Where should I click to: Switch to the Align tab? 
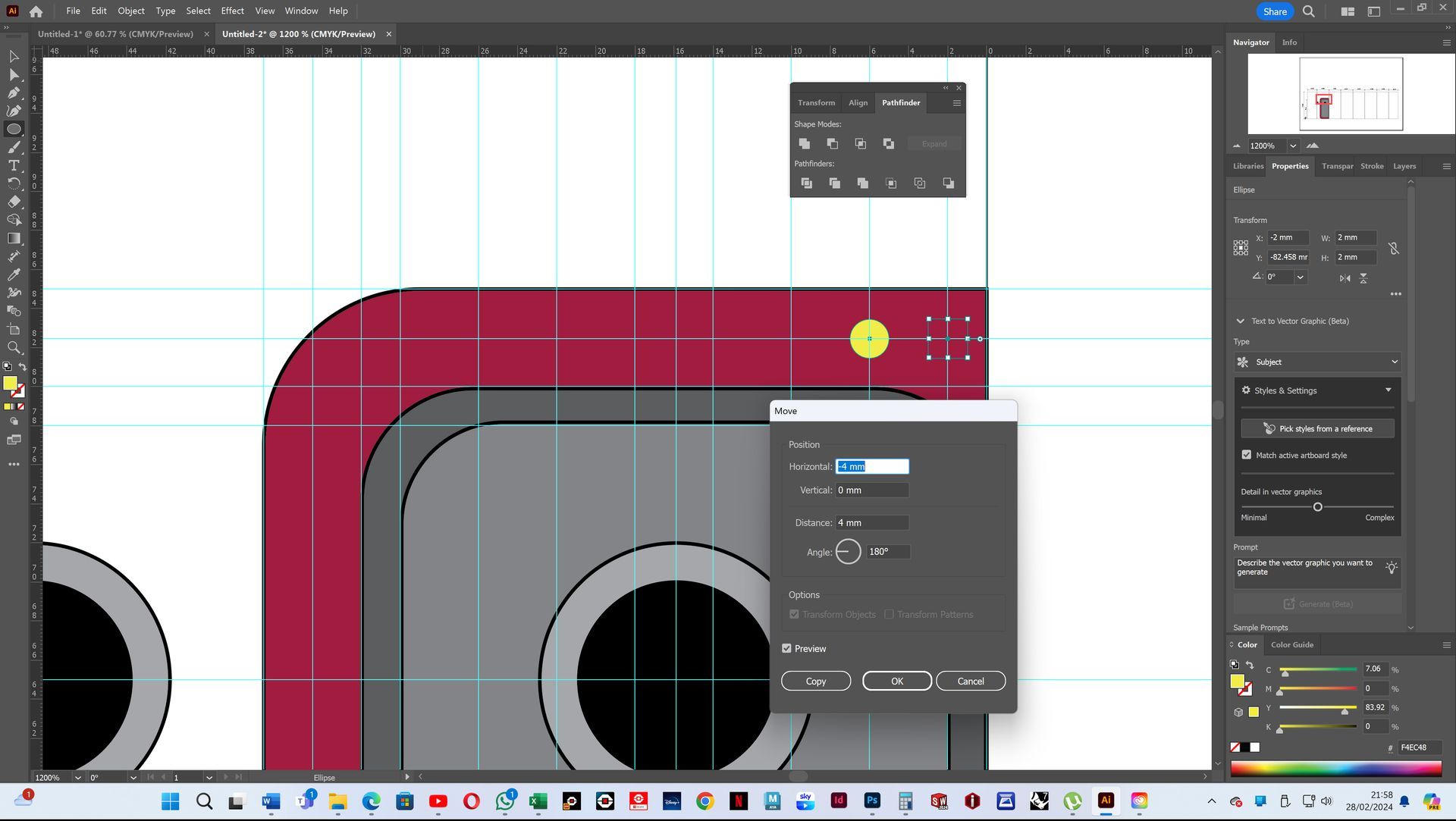858,102
